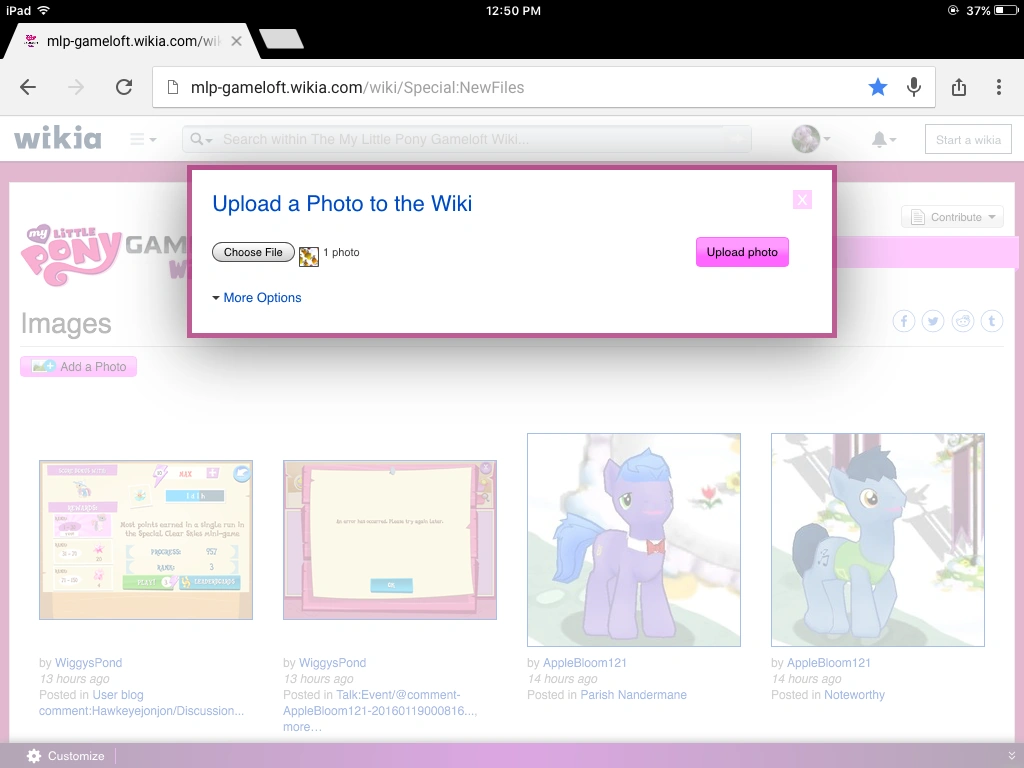
Task: Click the Twitter share icon
Action: tap(933, 321)
